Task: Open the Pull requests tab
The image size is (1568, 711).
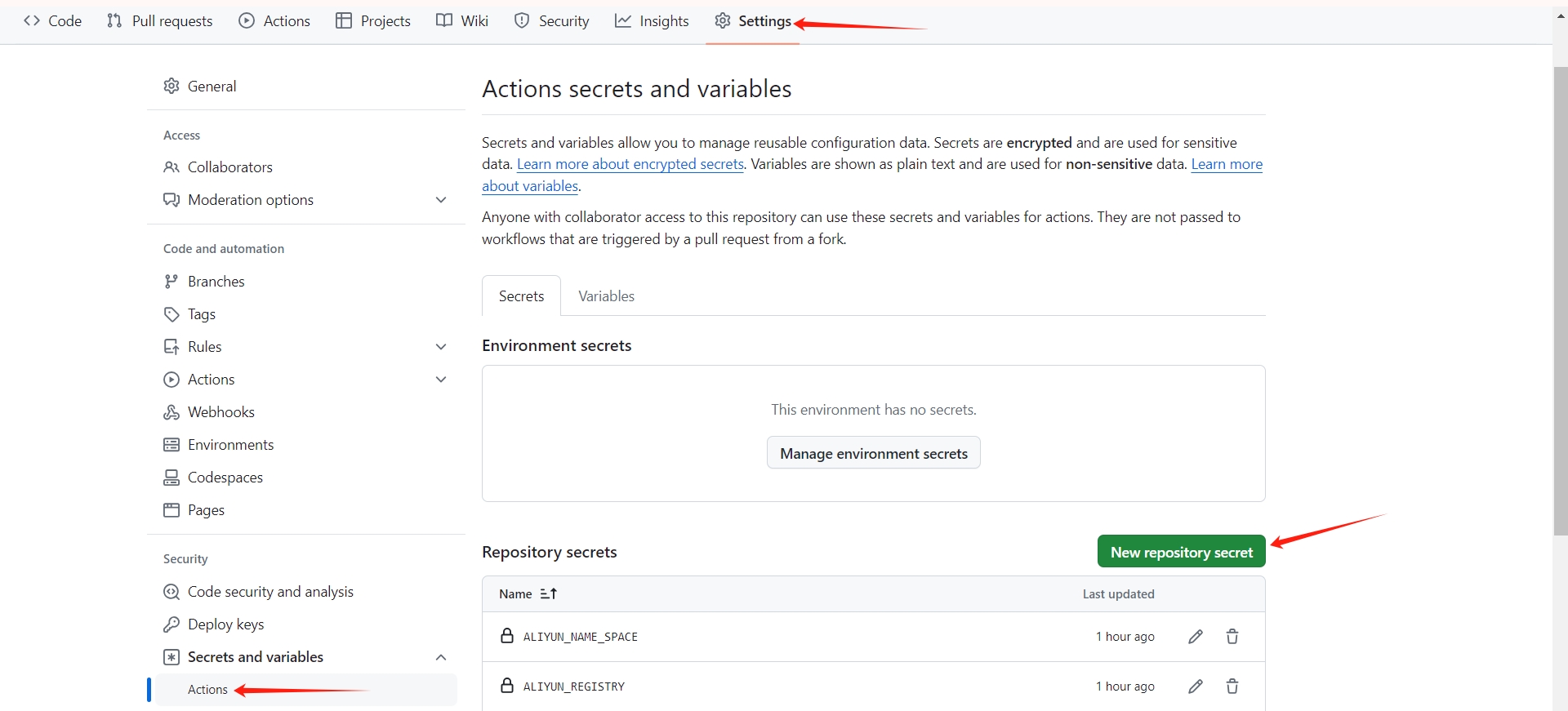Action: (x=160, y=21)
